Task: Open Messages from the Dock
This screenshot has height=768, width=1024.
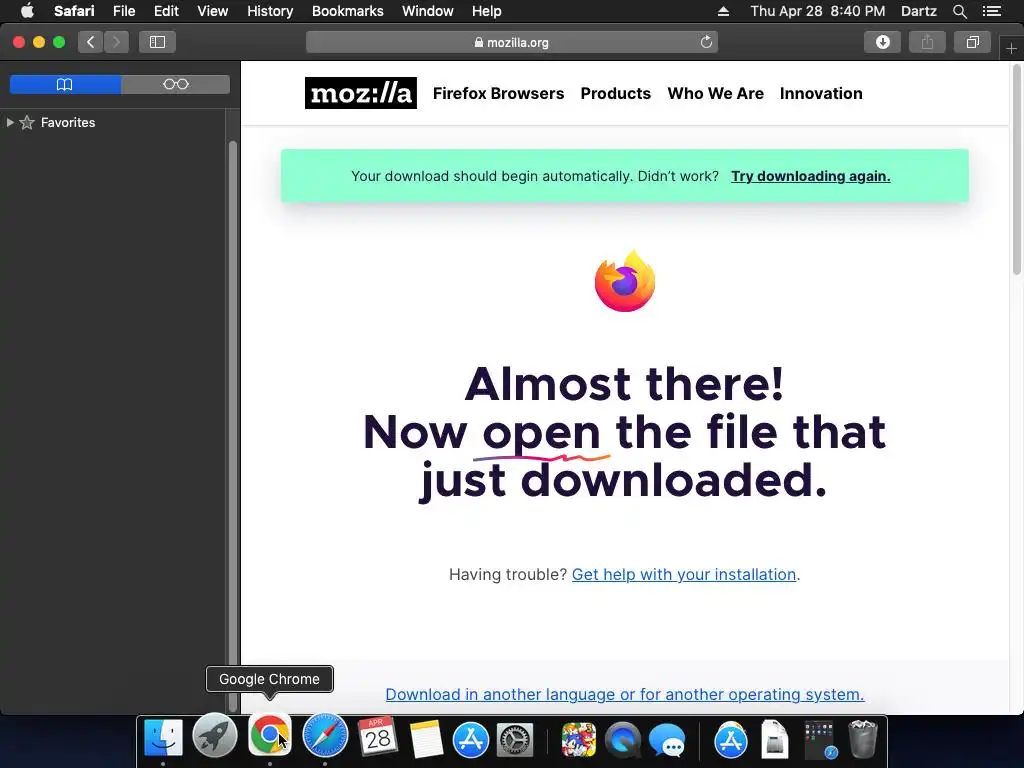Action: pos(667,741)
